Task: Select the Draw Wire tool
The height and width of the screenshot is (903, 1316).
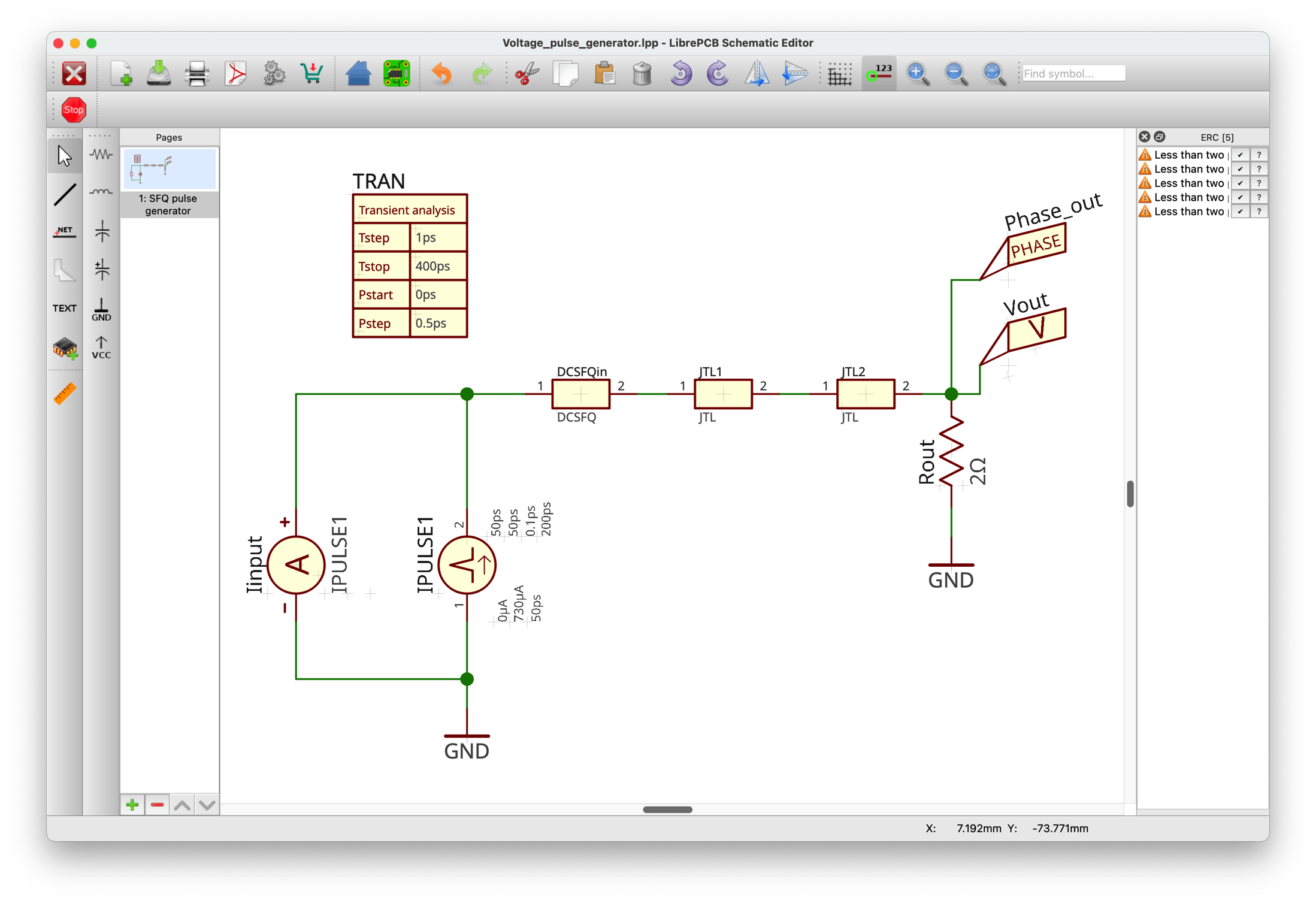Action: 65,194
